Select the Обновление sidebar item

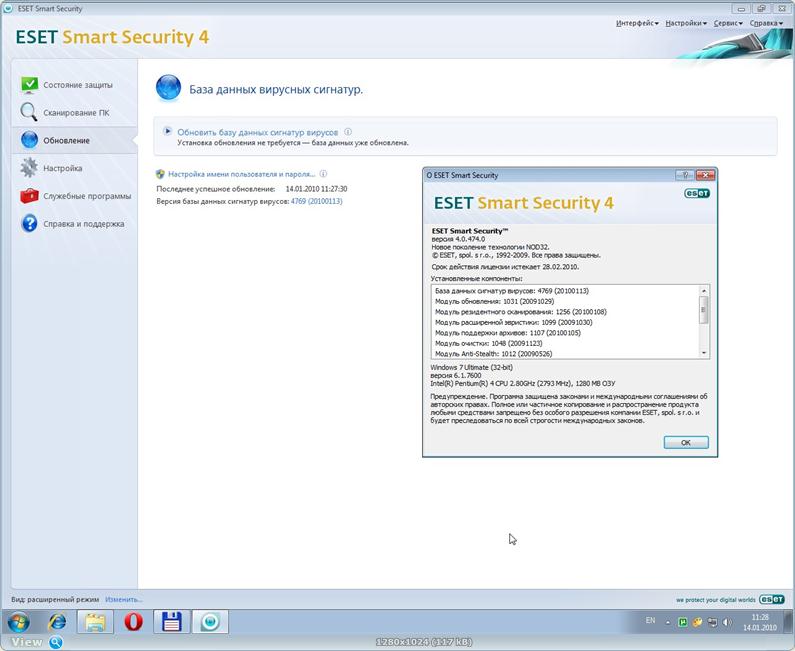point(75,140)
